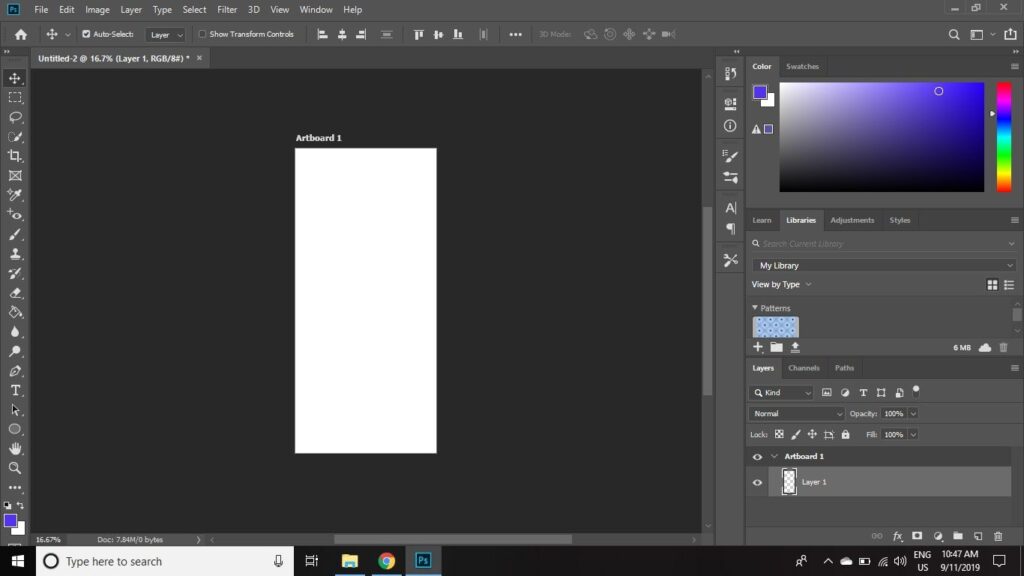Open File Explorer from taskbar
The image size is (1024, 576).
tap(349, 561)
